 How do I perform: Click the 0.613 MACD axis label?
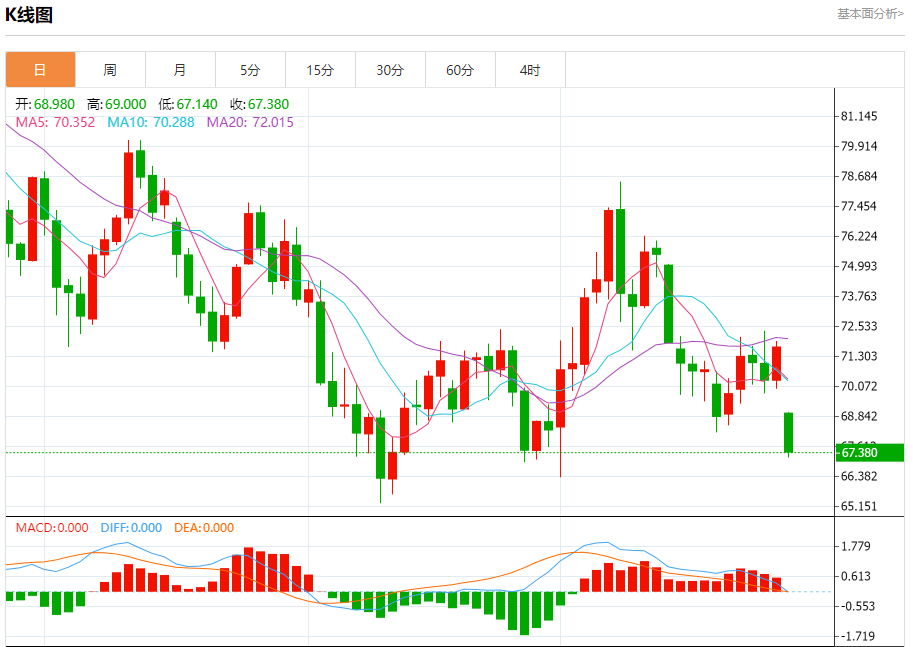pos(856,577)
